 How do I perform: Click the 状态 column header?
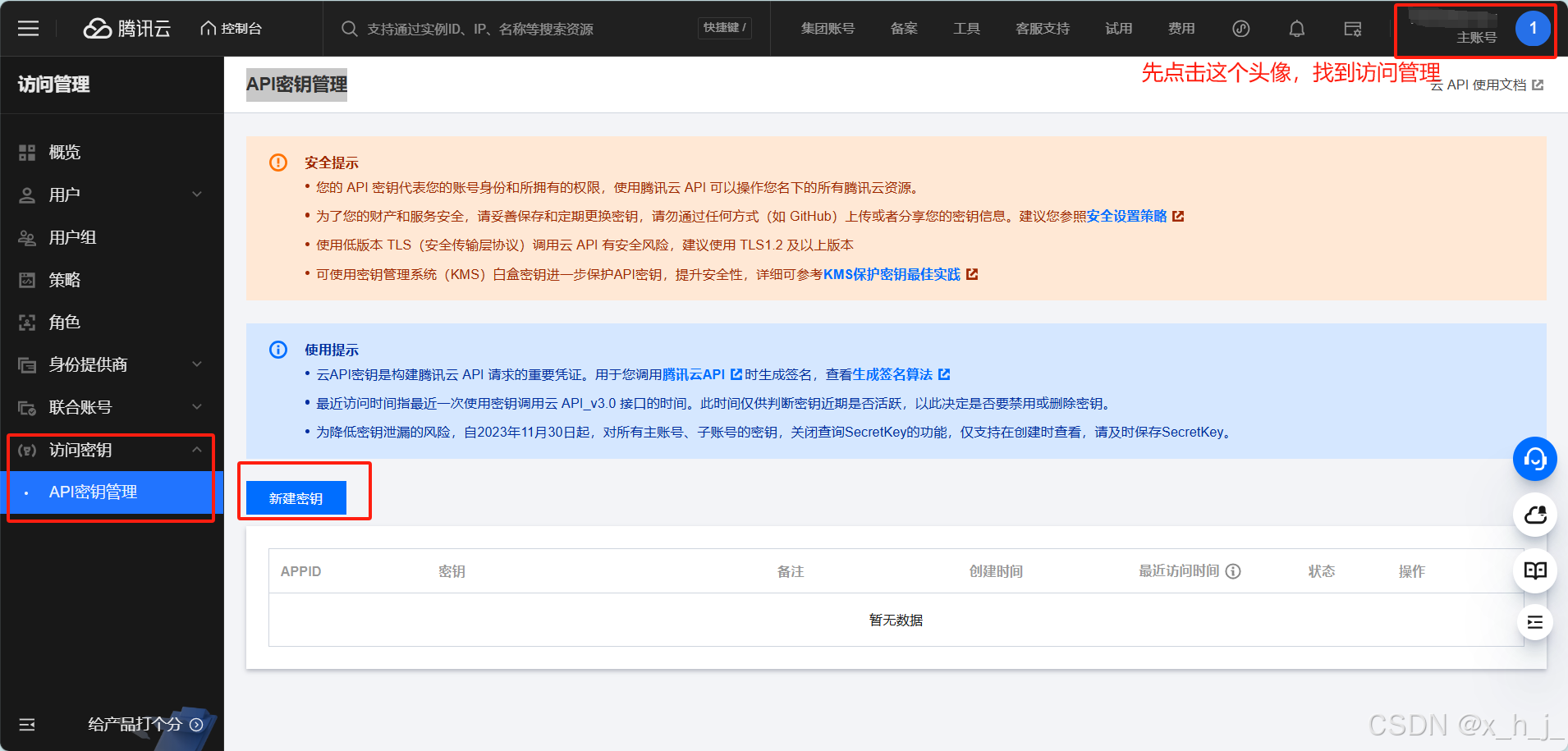(x=1322, y=571)
